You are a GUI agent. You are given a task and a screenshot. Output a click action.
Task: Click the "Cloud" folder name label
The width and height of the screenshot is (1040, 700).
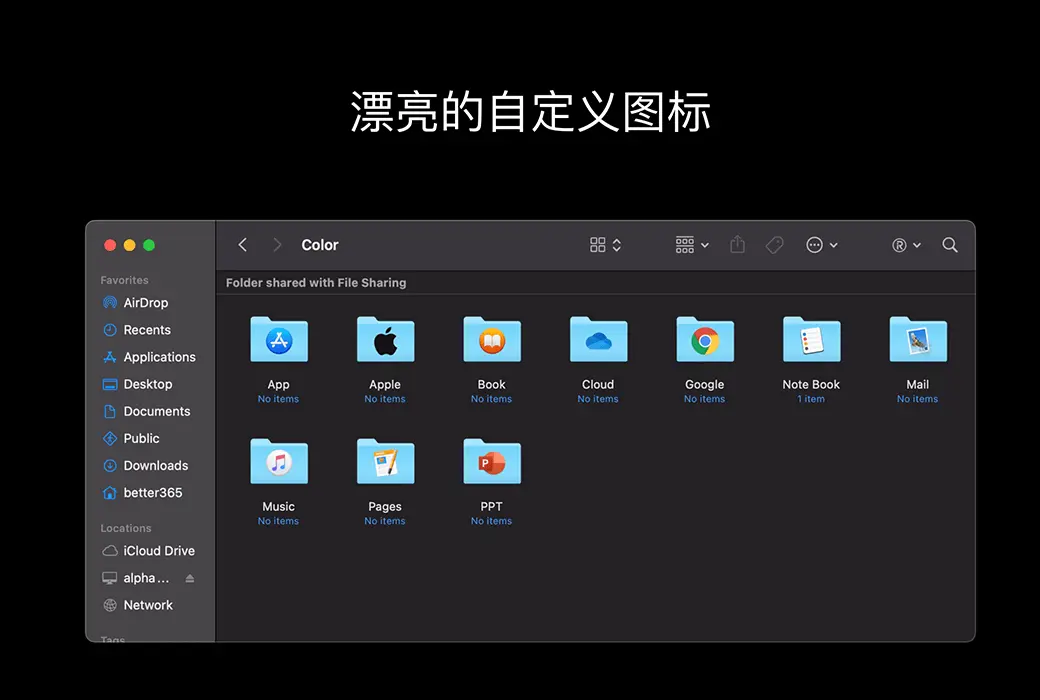(x=598, y=384)
